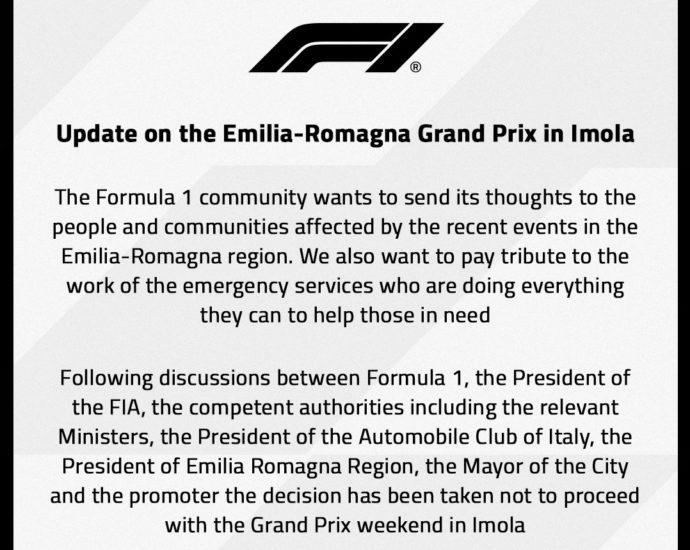This screenshot has height=550, width=690.
Task: Click the registered trademark symbol beside logo
Action: (415, 68)
